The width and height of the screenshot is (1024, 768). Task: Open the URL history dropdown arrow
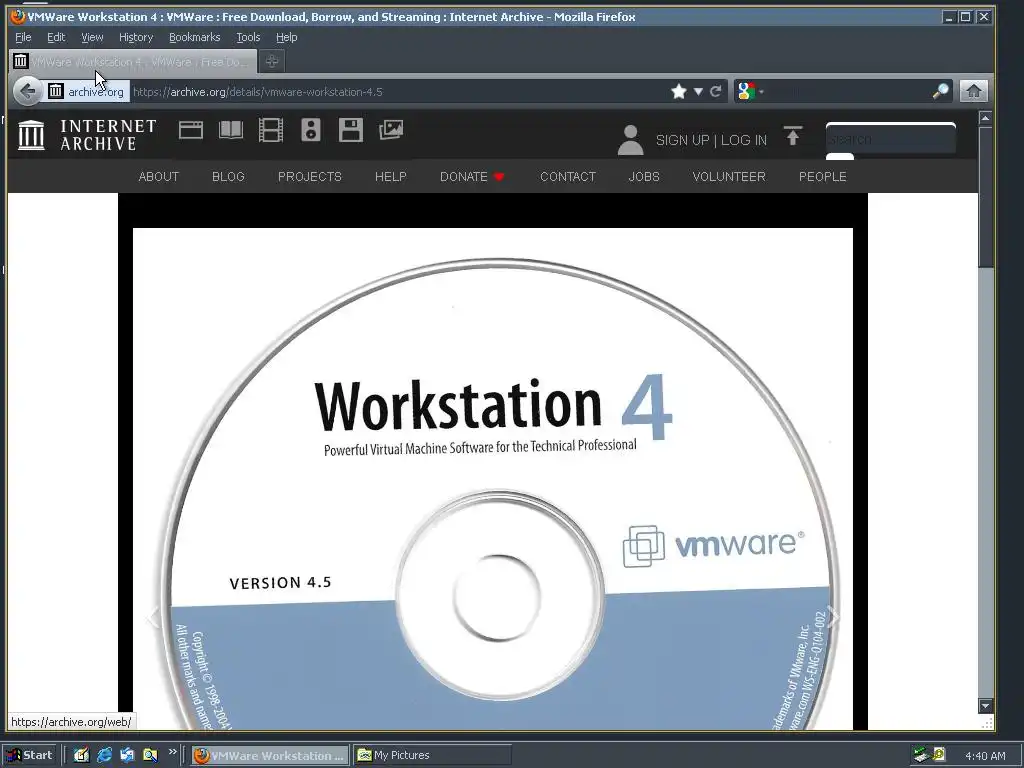coord(698,91)
